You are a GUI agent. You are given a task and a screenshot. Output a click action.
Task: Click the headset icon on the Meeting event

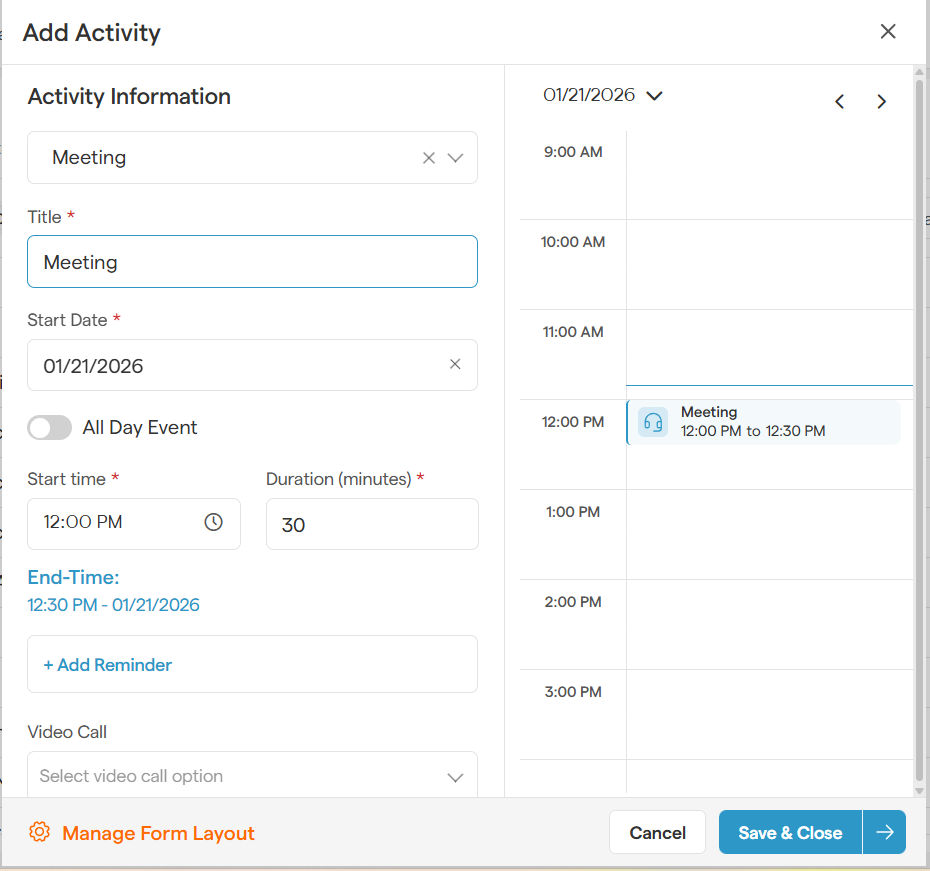(653, 422)
